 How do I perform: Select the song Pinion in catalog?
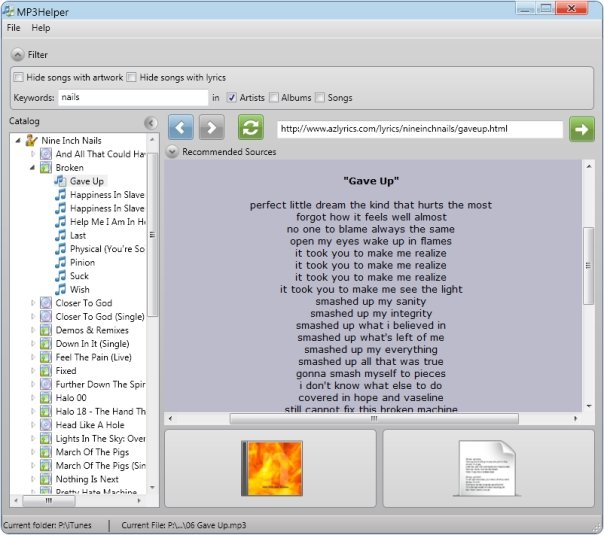click(x=82, y=263)
